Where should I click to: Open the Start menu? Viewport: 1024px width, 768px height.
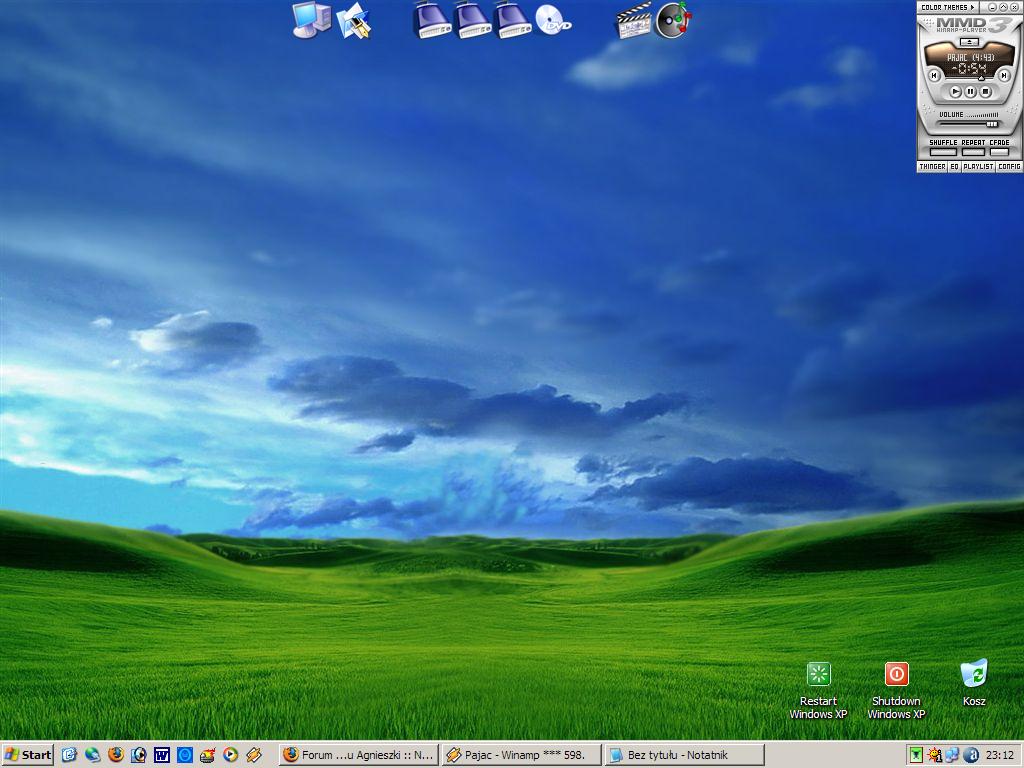28,755
